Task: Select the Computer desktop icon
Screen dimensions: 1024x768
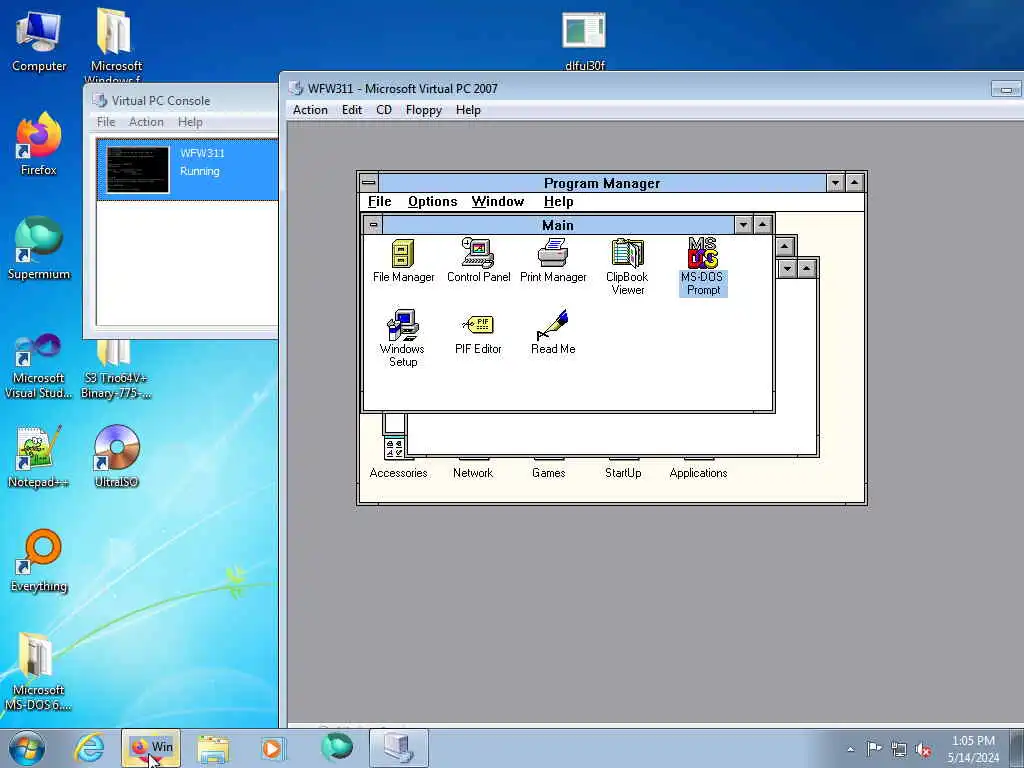Action: [x=39, y=40]
